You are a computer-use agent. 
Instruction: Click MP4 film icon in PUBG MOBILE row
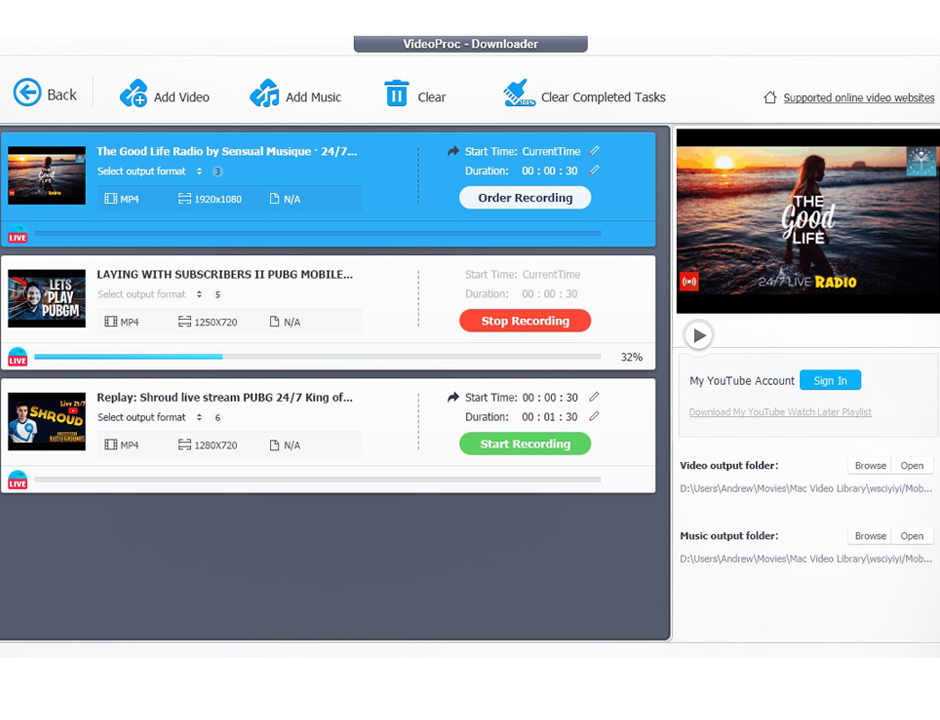coord(111,322)
